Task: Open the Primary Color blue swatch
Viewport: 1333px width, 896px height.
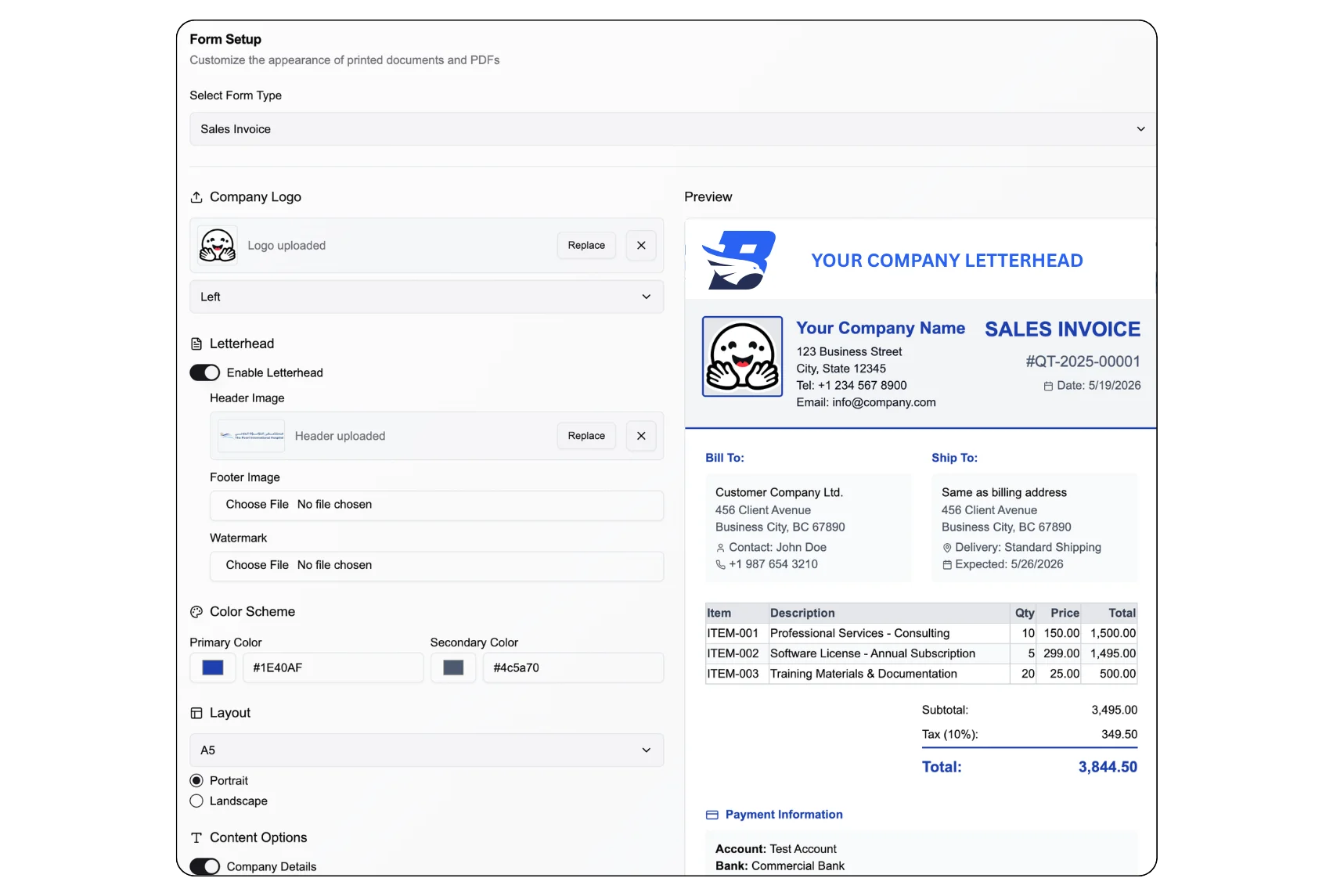Action: [213, 668]
